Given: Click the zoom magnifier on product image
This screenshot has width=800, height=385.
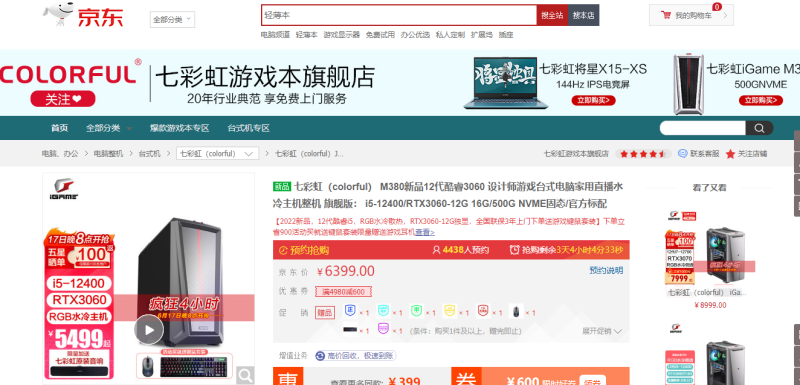Looking at the screenshot, I should tap(245, 375).
